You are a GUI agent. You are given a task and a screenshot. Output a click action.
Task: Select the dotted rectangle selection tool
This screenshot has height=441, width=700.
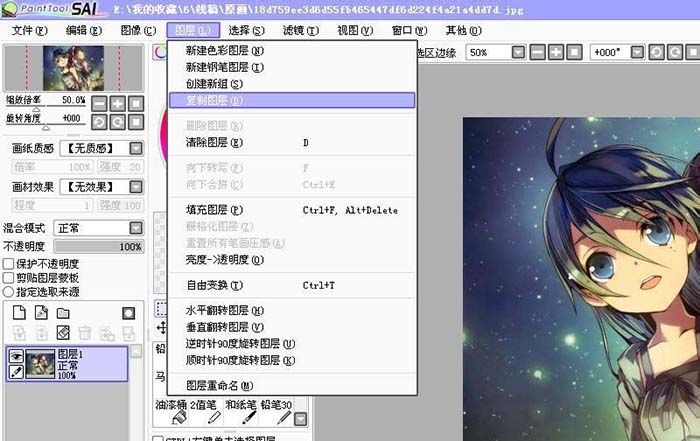(161, 308)
